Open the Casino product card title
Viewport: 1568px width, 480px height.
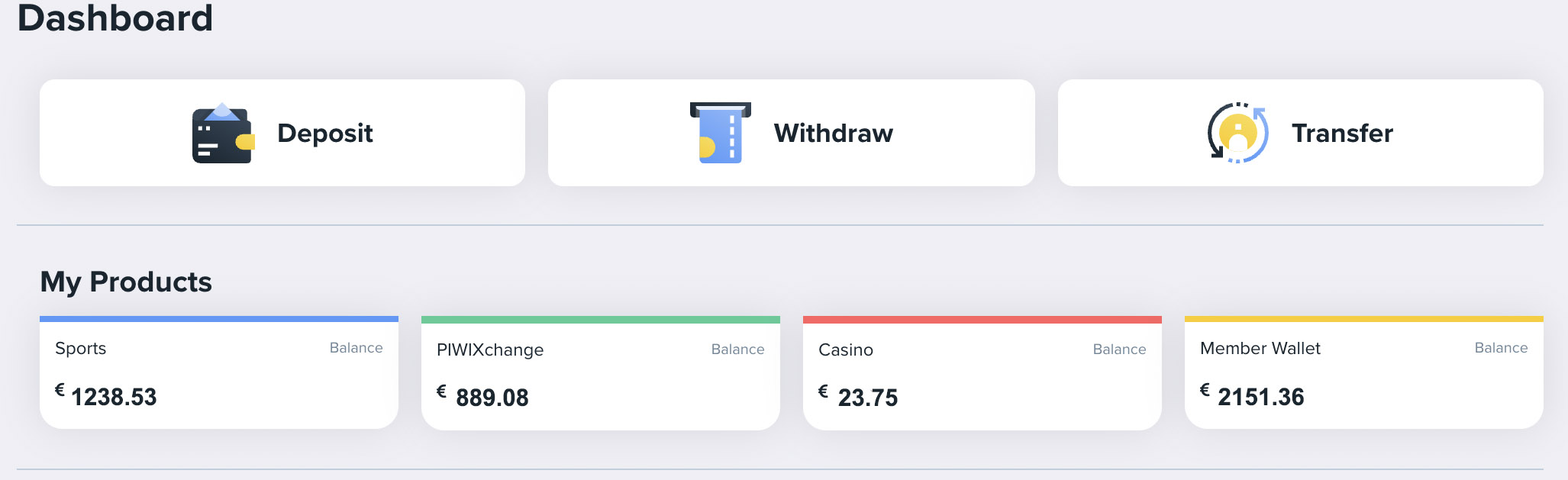(x=846, y=350)
